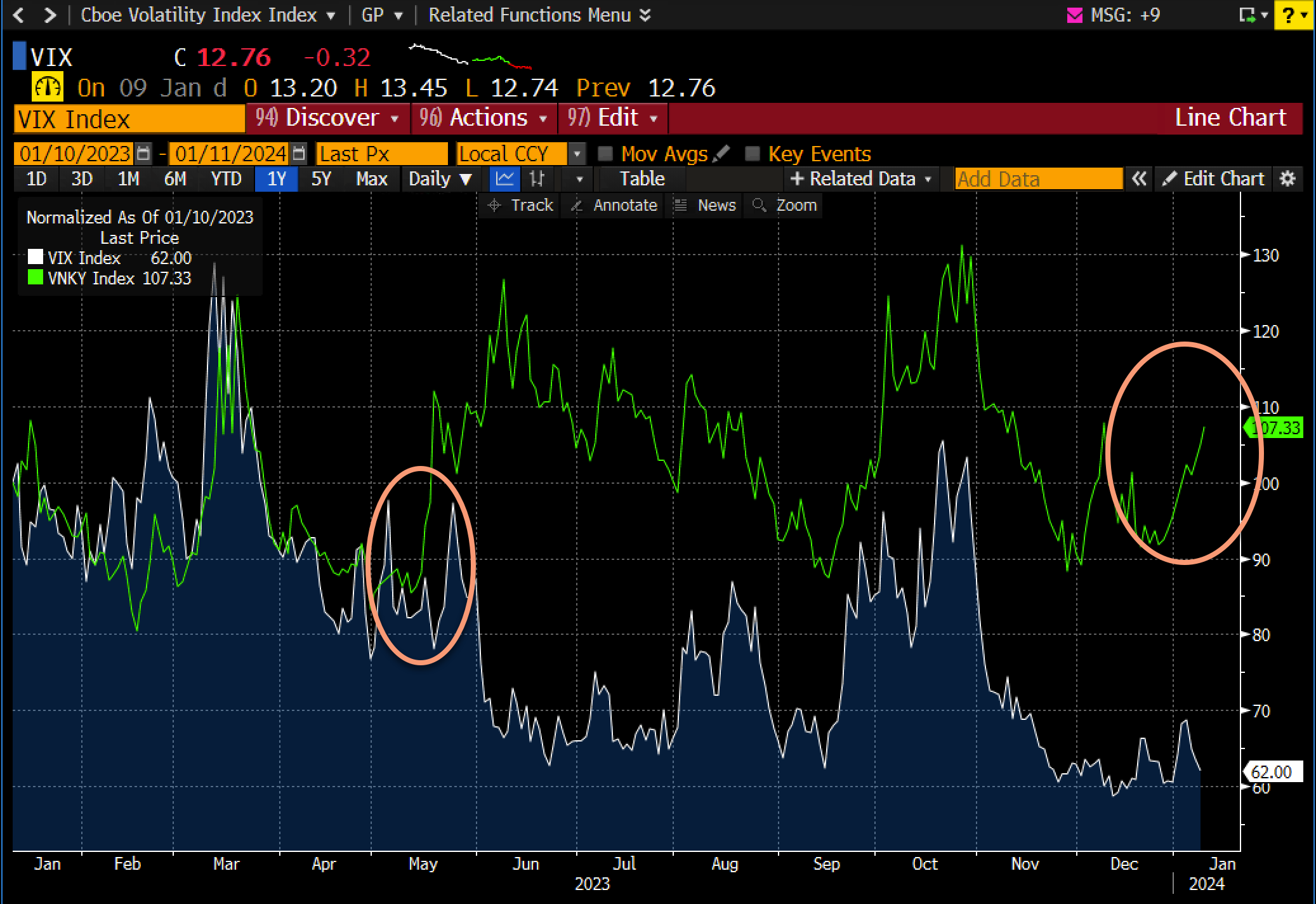The image size is (1316, 904).
Task: Click the Table view button
Action: coord(642,179)
